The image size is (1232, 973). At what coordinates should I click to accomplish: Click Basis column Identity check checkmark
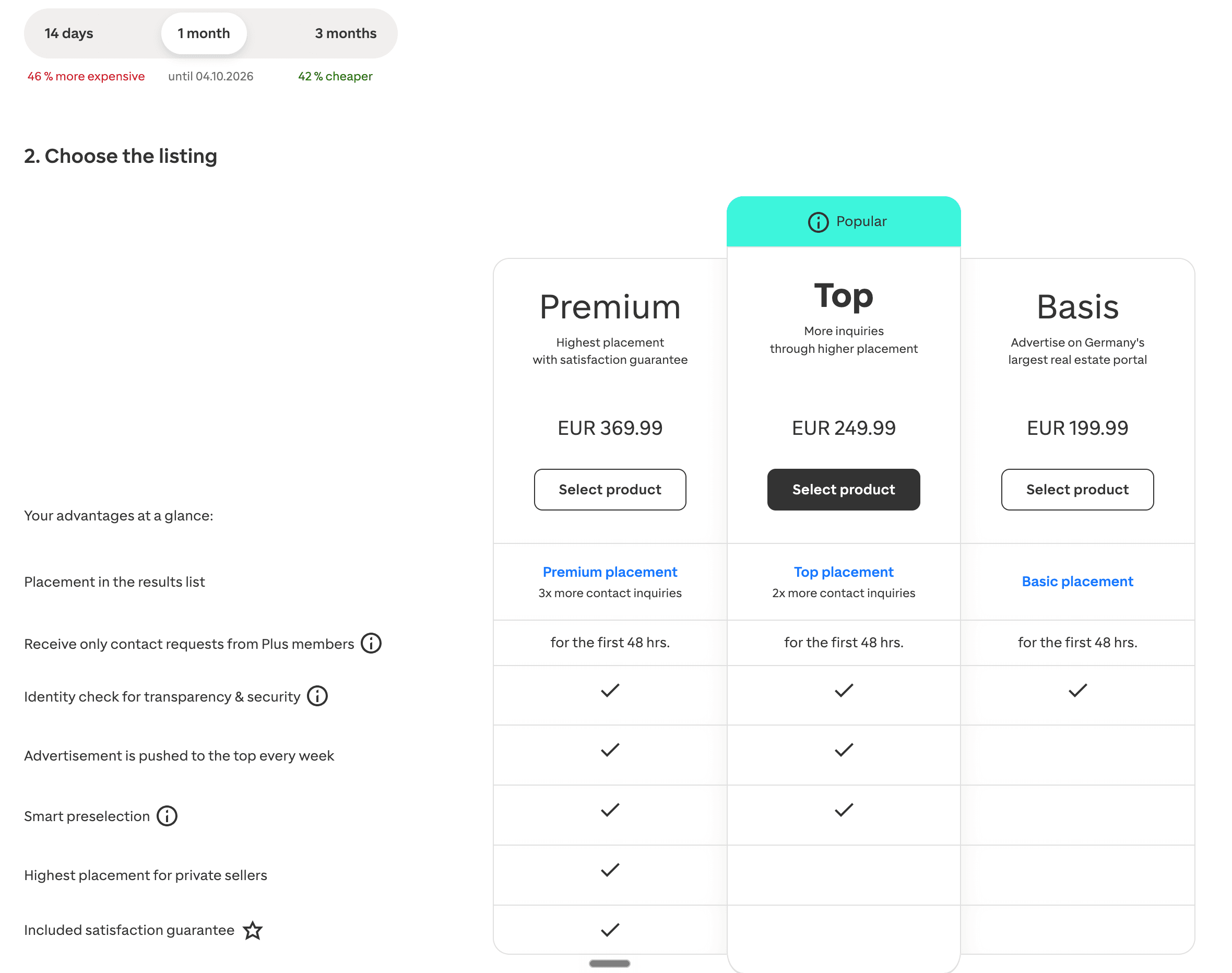(x=1077, y=691)
